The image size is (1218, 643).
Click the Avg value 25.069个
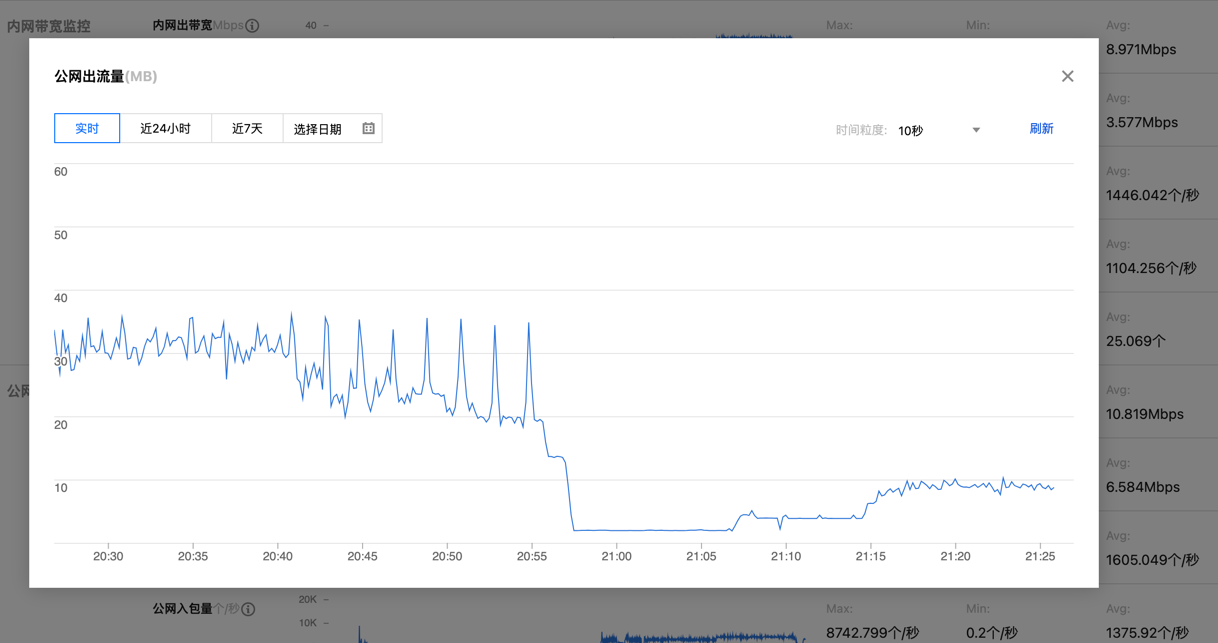1136,341
